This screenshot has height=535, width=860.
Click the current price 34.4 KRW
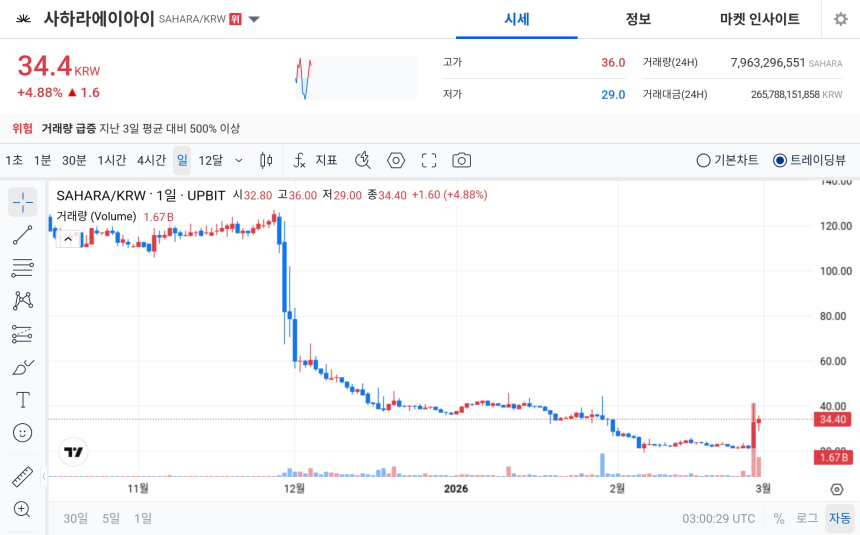(x=59, y=67)
